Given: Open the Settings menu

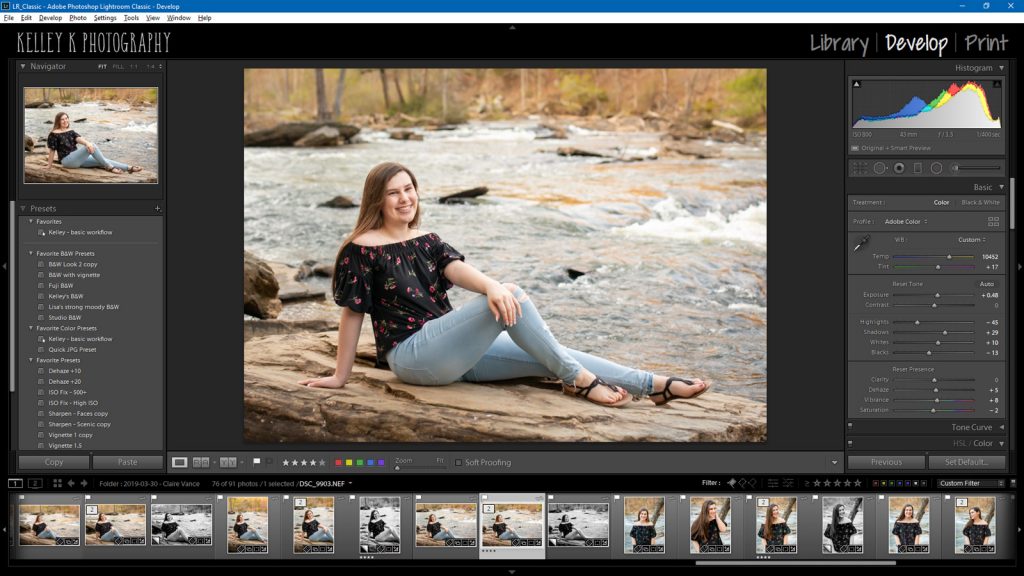Looking at the screenshot, I should [105, 18].
